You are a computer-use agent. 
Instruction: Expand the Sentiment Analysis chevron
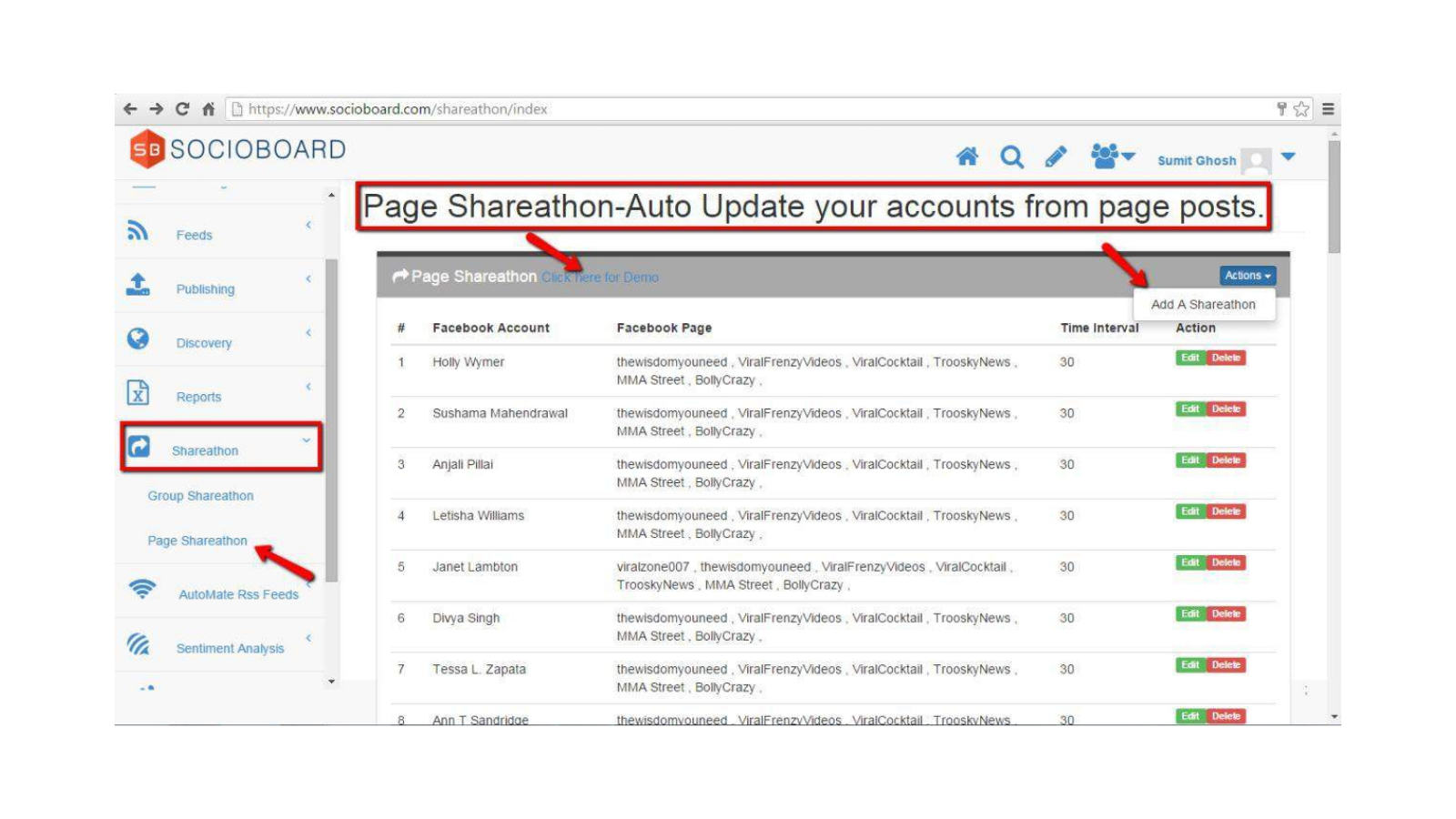[308, 638]
